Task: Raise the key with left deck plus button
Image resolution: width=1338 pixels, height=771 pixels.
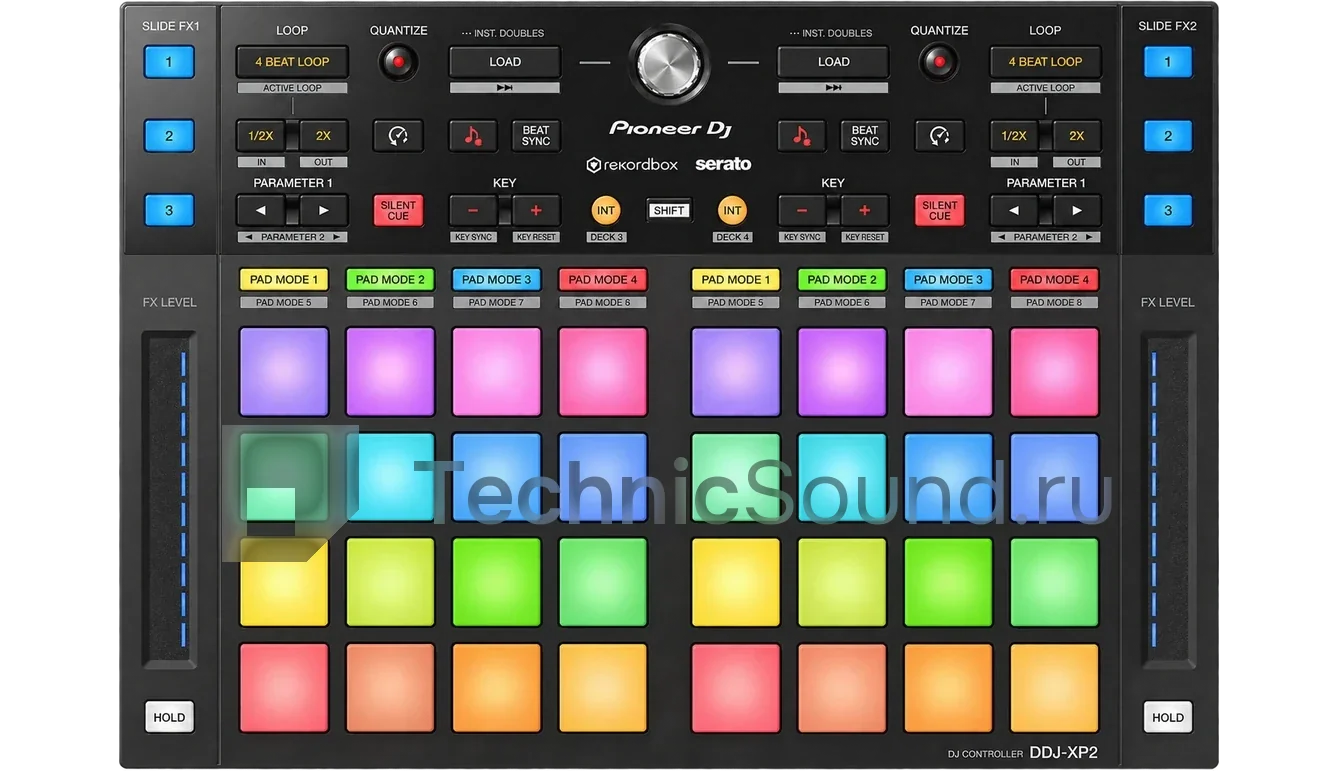Action: [x=536, y=210]
